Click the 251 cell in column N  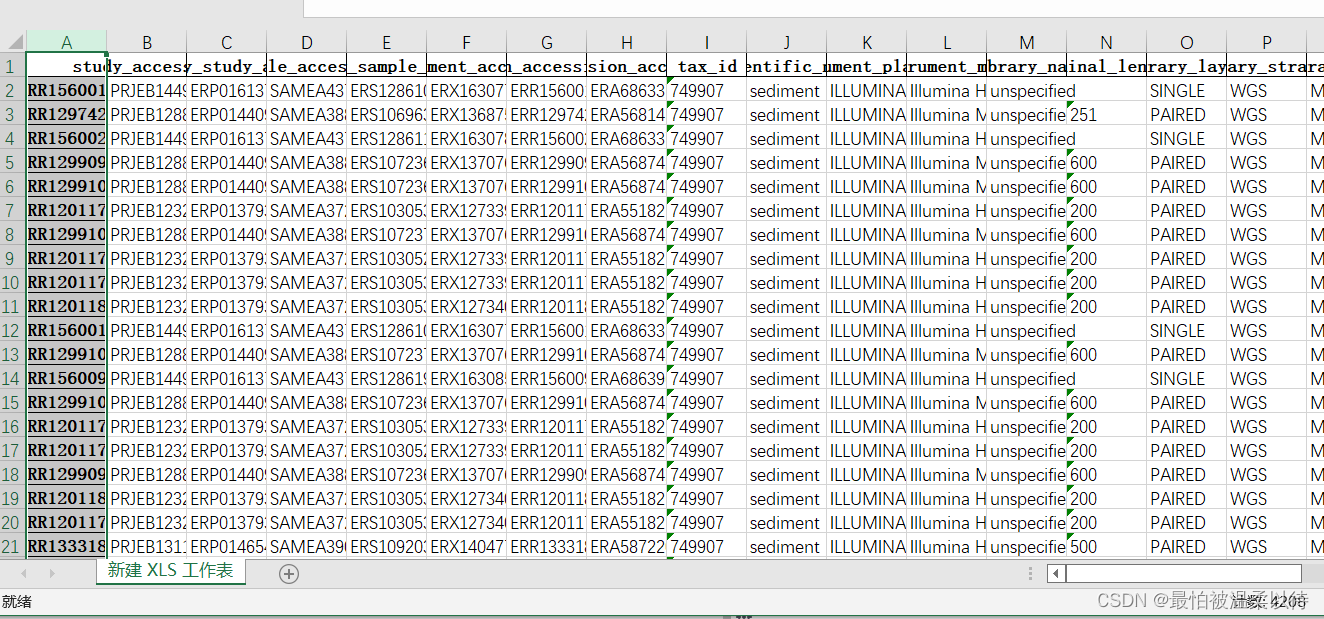[x=1107, y=114]
